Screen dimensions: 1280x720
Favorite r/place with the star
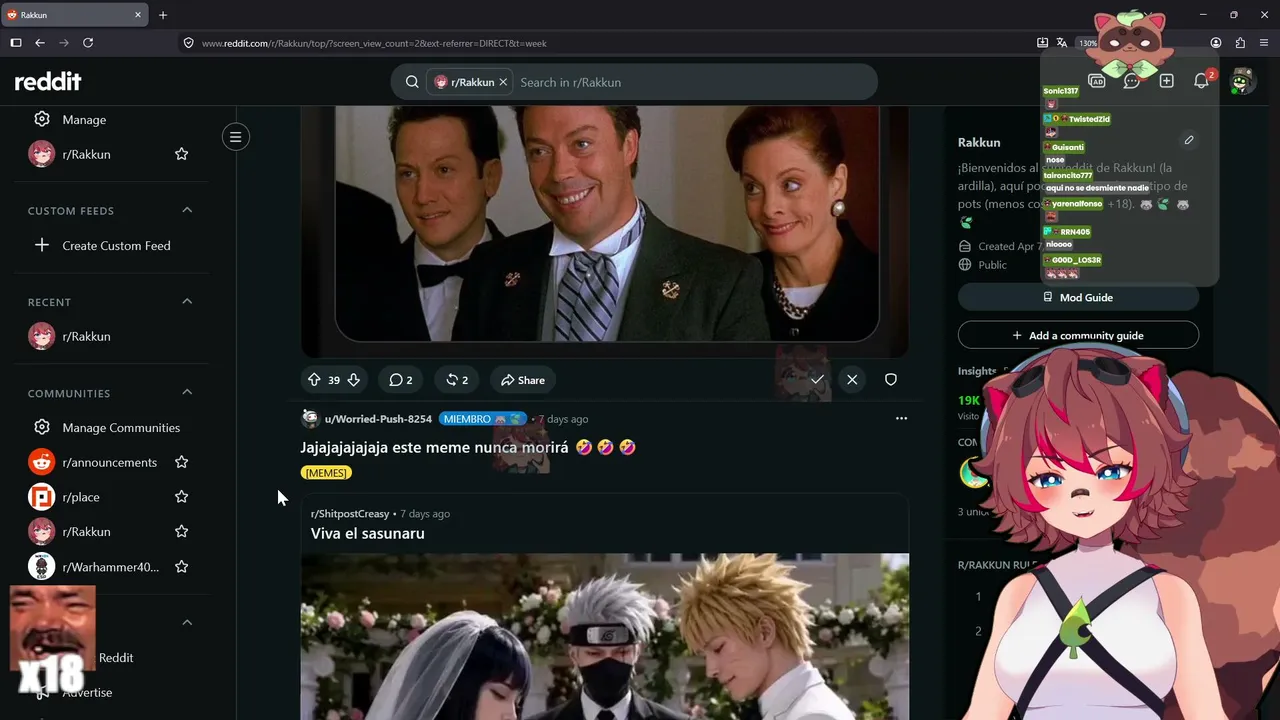tap(182, 497)
